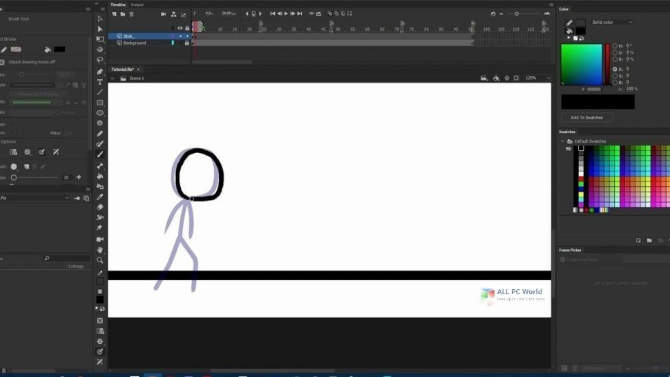Image resolution: width=670 pixels, height=377 pixels.
Task: Select the Line tool
Action: point(100,92)
